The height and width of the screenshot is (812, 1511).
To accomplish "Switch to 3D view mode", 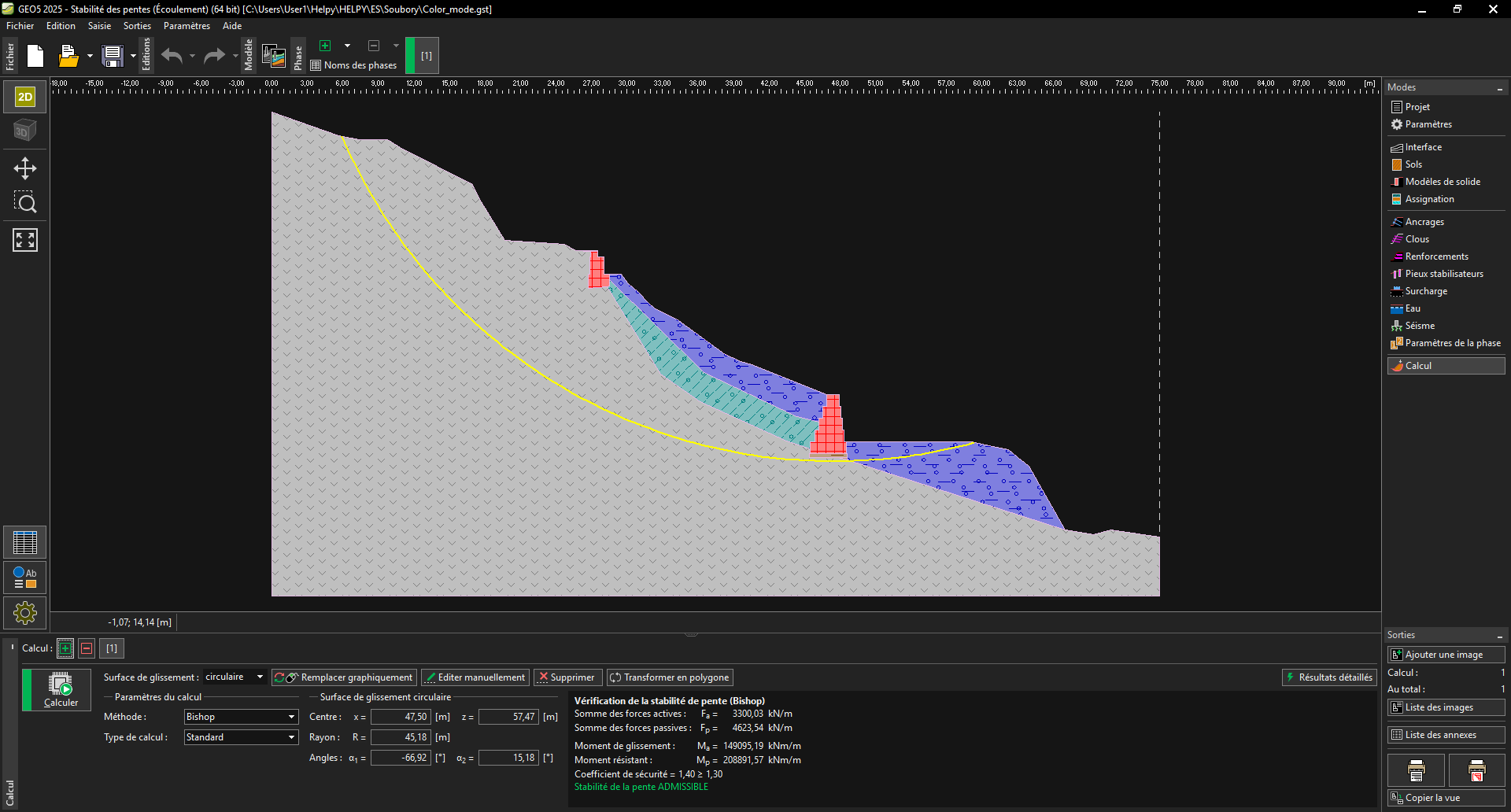I will (x=25, y=130).
